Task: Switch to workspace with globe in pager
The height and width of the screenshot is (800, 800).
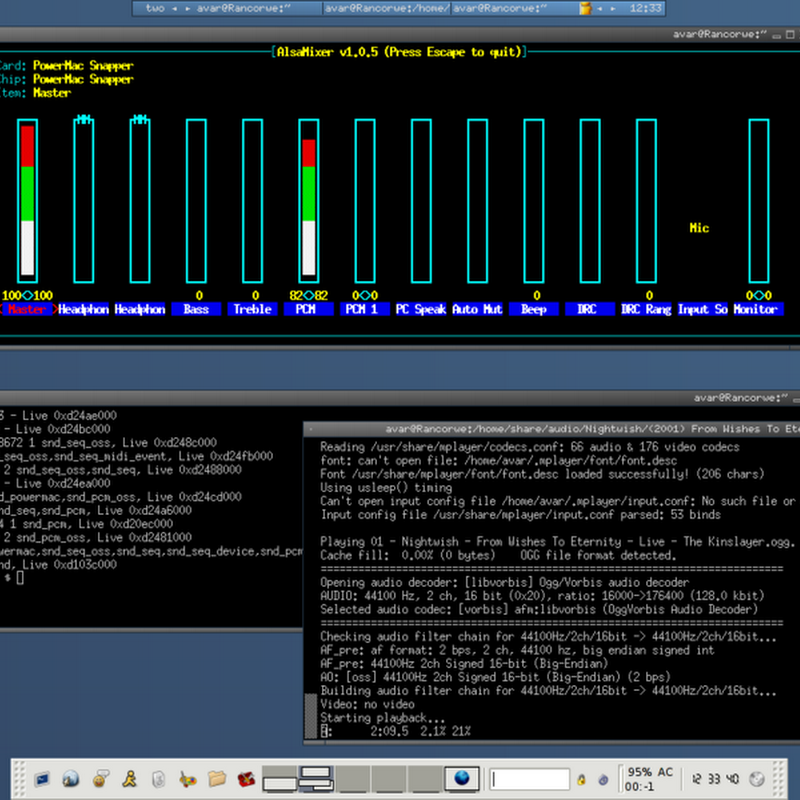Action: [x=461, y=778]
